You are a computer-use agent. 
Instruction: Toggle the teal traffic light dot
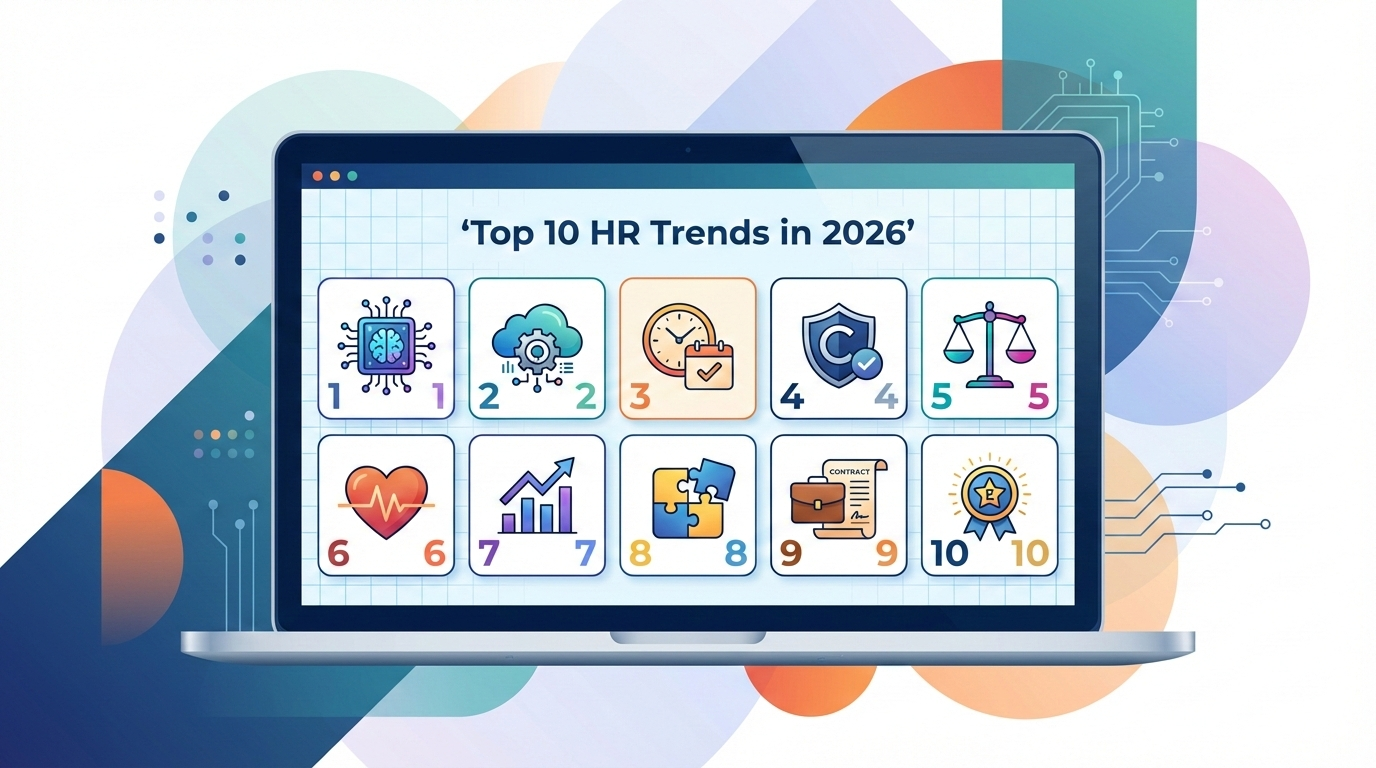click(x=352, y=175)
